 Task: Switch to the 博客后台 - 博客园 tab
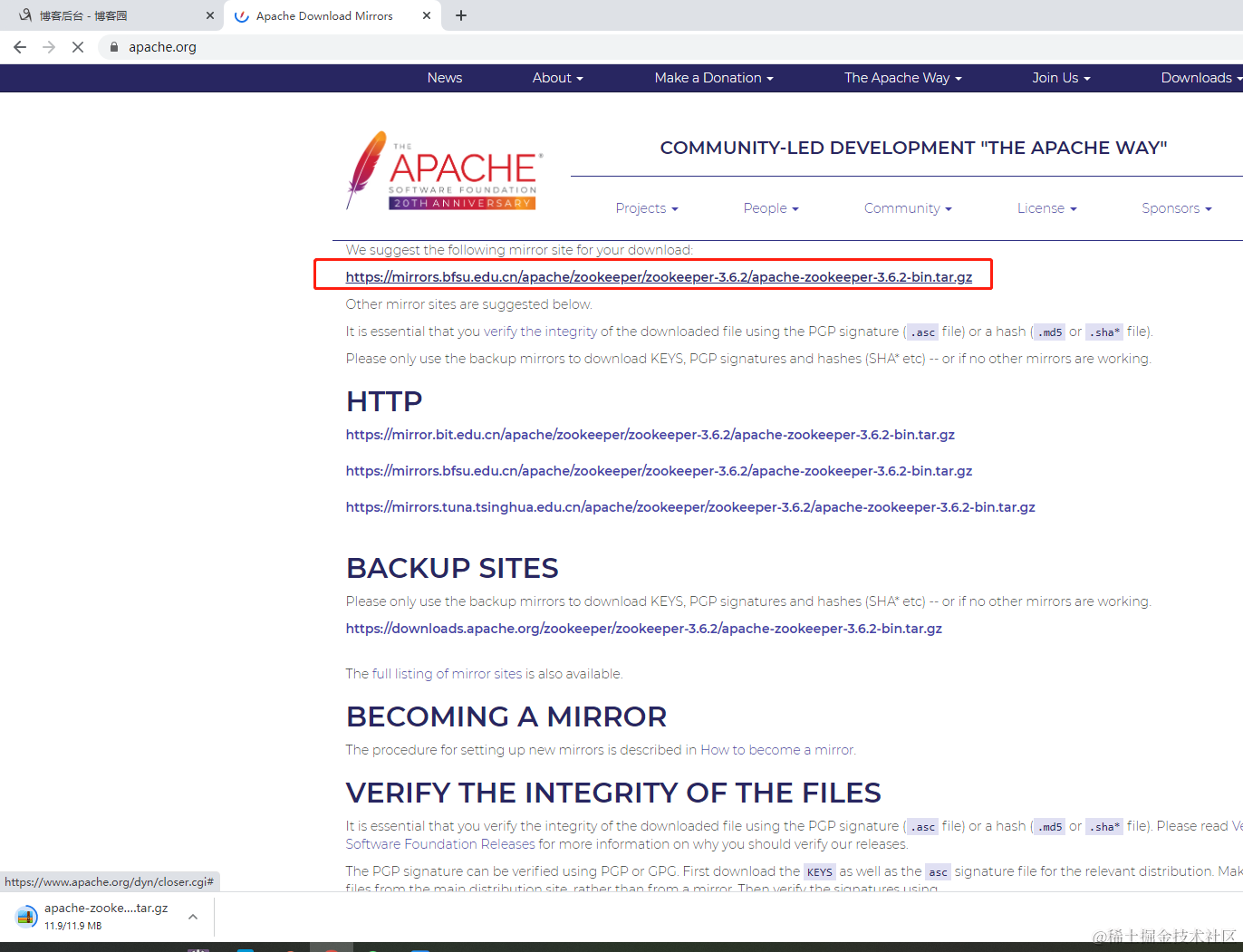tap(111, 15)
